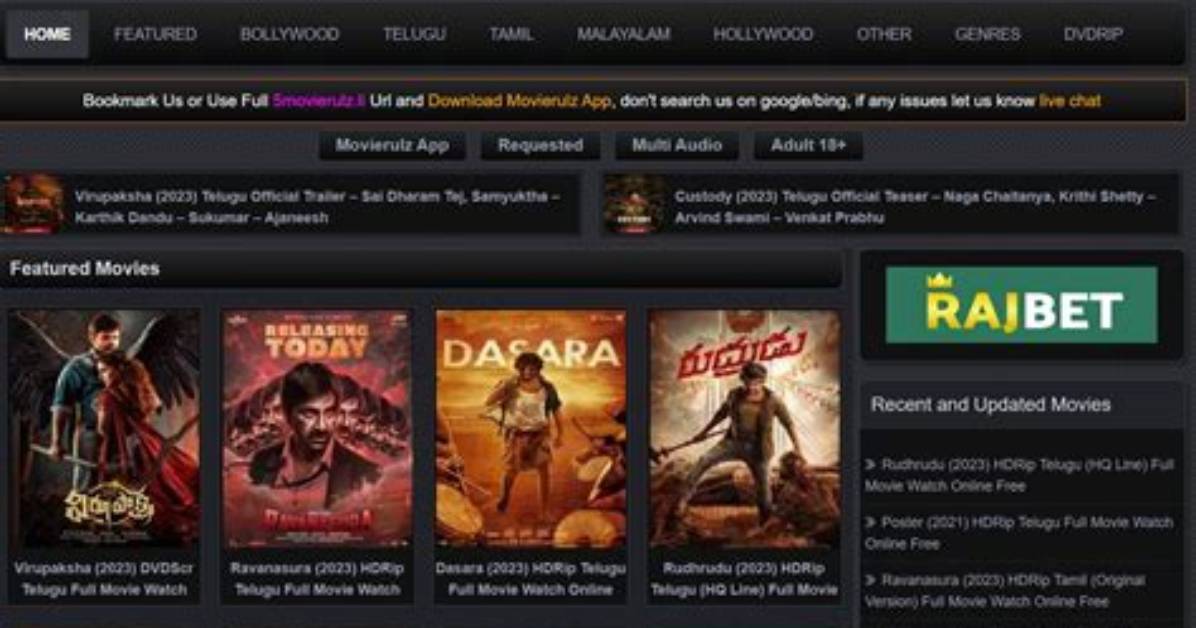This screenshot has height=628, width=1196.
Task: Click the Download Movierulz App link
Action: 519,101
